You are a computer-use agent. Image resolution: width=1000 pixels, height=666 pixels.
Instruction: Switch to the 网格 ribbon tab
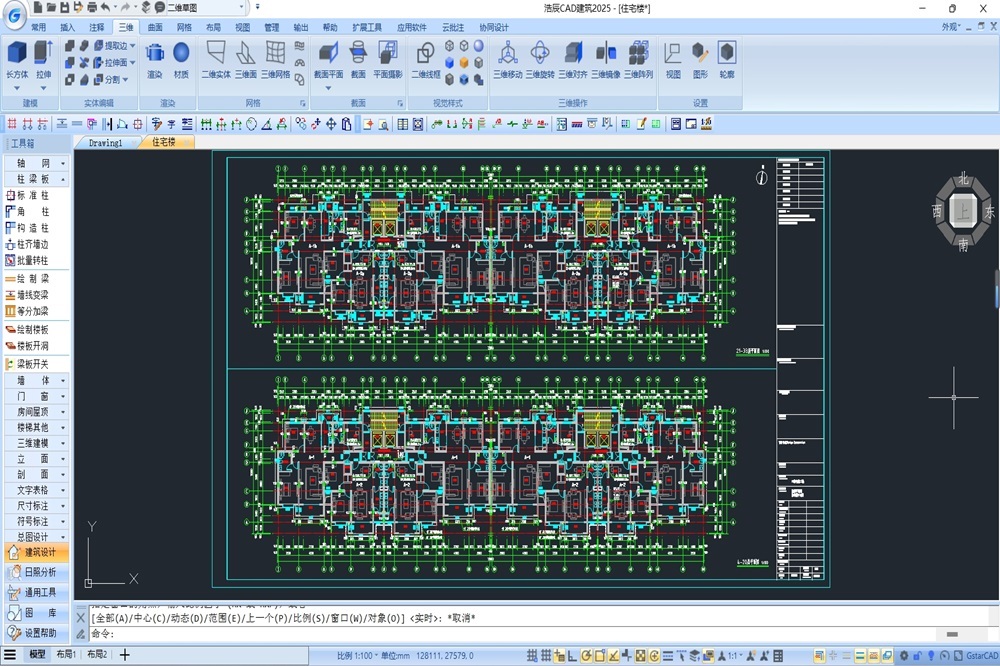tap(184, 28)
